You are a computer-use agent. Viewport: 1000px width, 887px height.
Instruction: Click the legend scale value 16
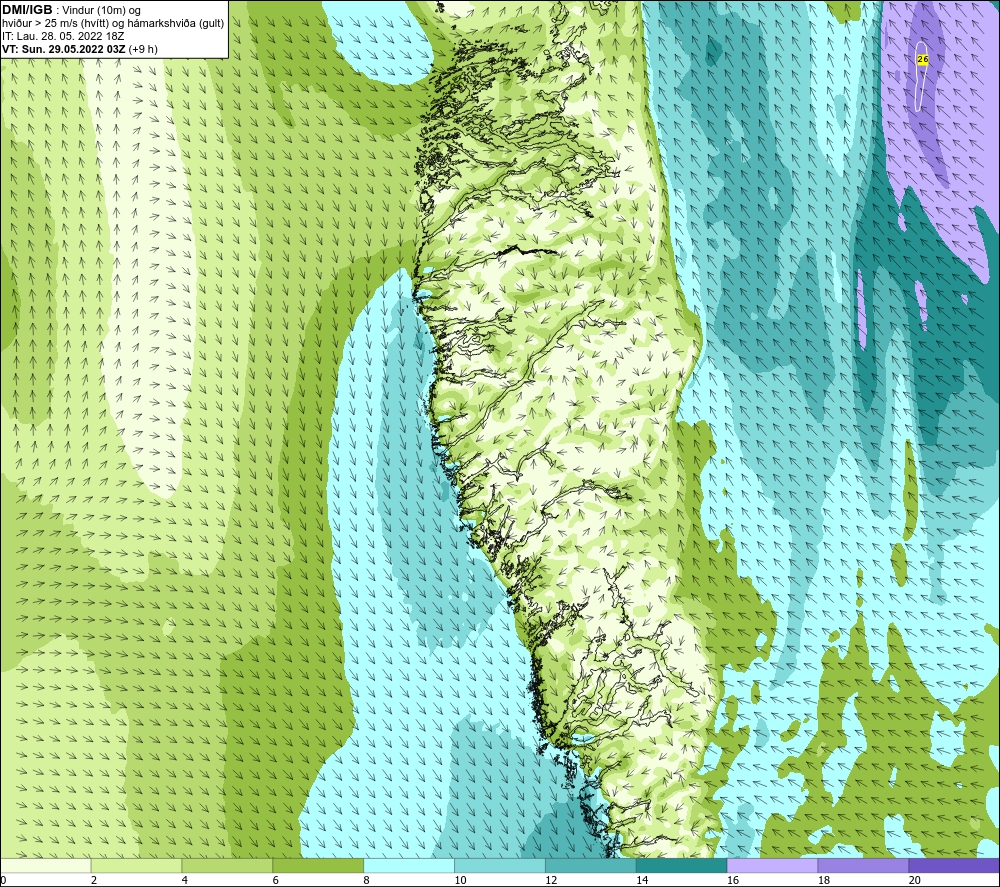tap(733, 880)
